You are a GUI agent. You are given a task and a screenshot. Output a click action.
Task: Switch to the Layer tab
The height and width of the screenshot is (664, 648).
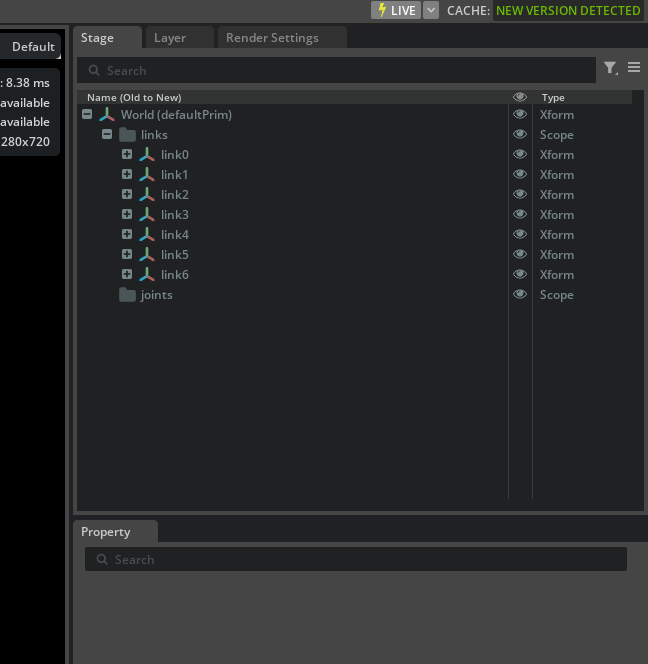tap(170, 38)
